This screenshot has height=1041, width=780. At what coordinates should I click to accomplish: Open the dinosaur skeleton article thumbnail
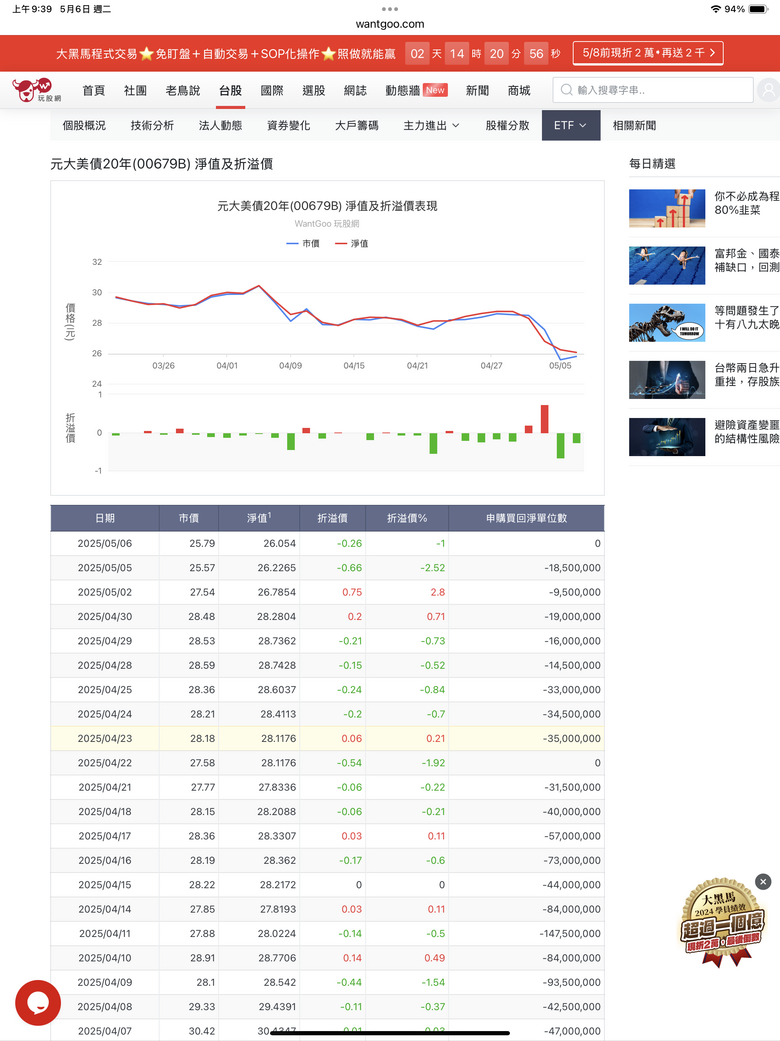[667, 323]
